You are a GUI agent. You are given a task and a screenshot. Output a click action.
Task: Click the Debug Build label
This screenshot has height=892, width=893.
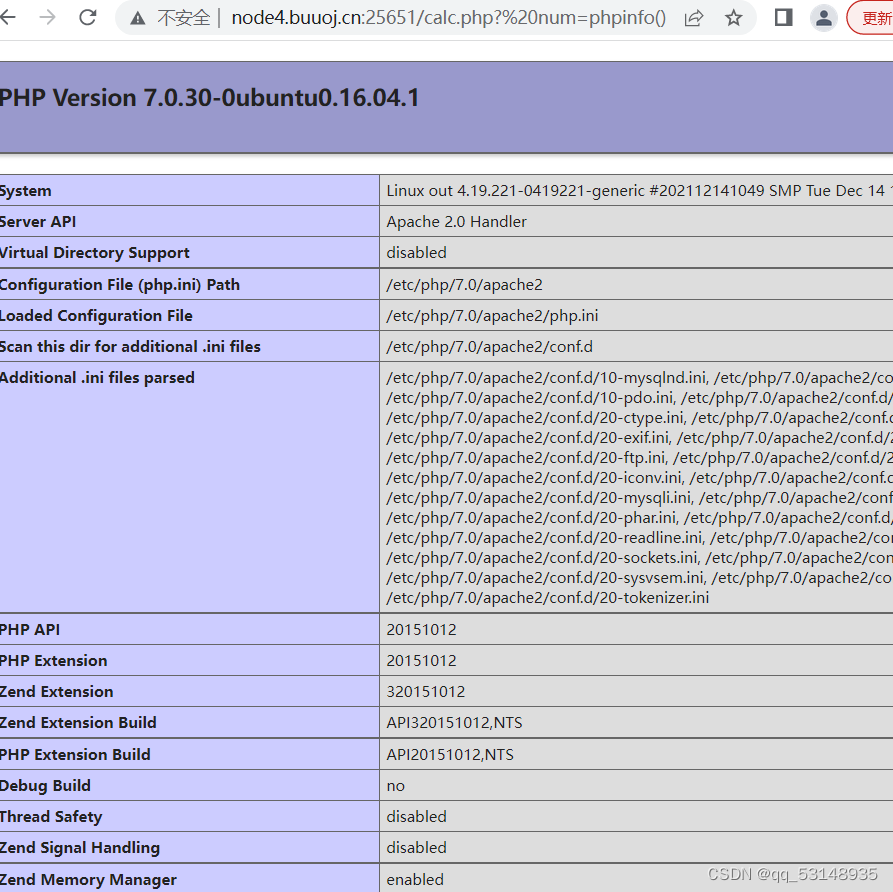point(45,785)
